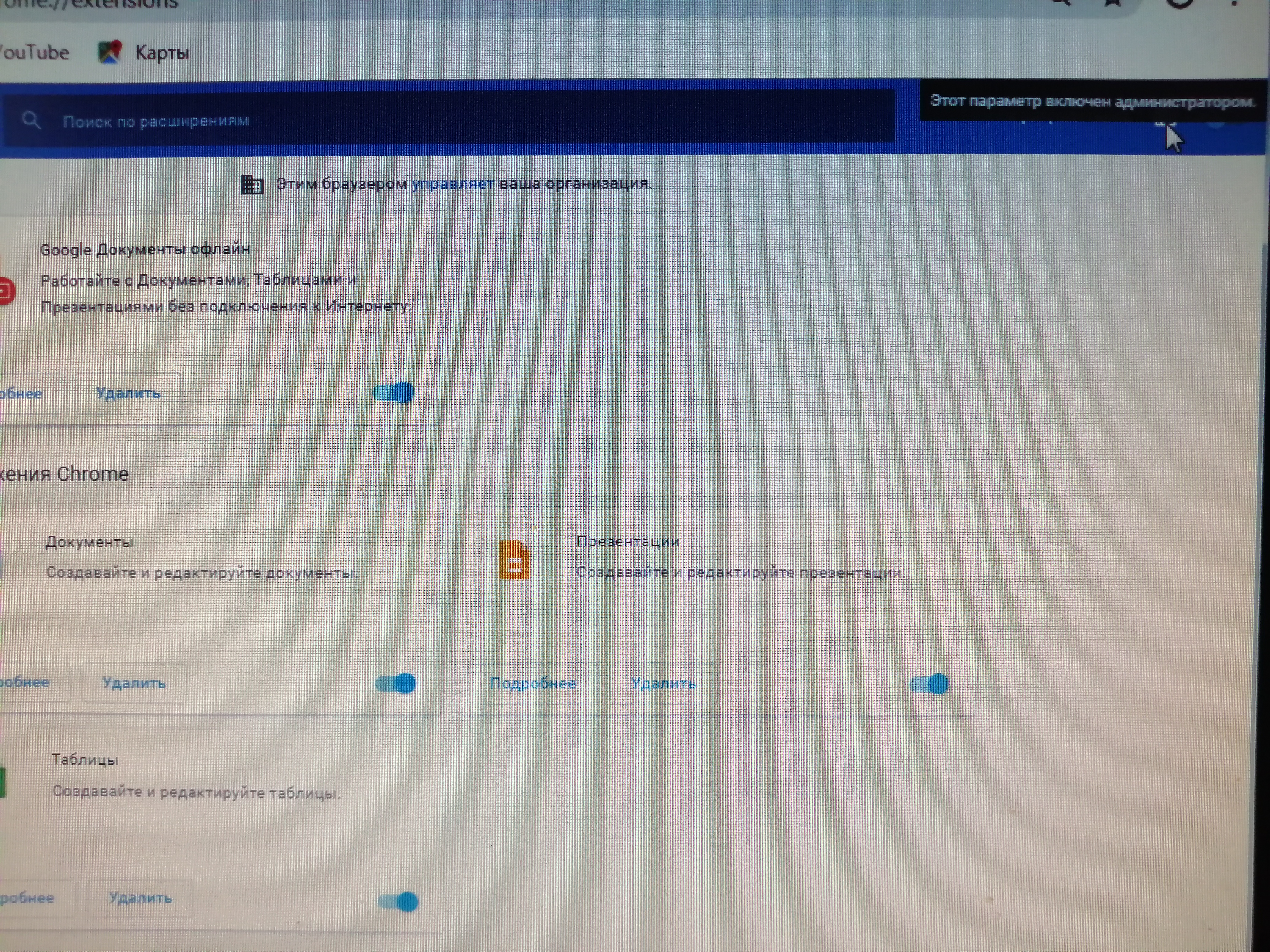Viewport: 1270px width, 952px height.
Task: Remove Google Документы офлайн with Удалить
Action: pyautogui.click(x=128, y=393)
